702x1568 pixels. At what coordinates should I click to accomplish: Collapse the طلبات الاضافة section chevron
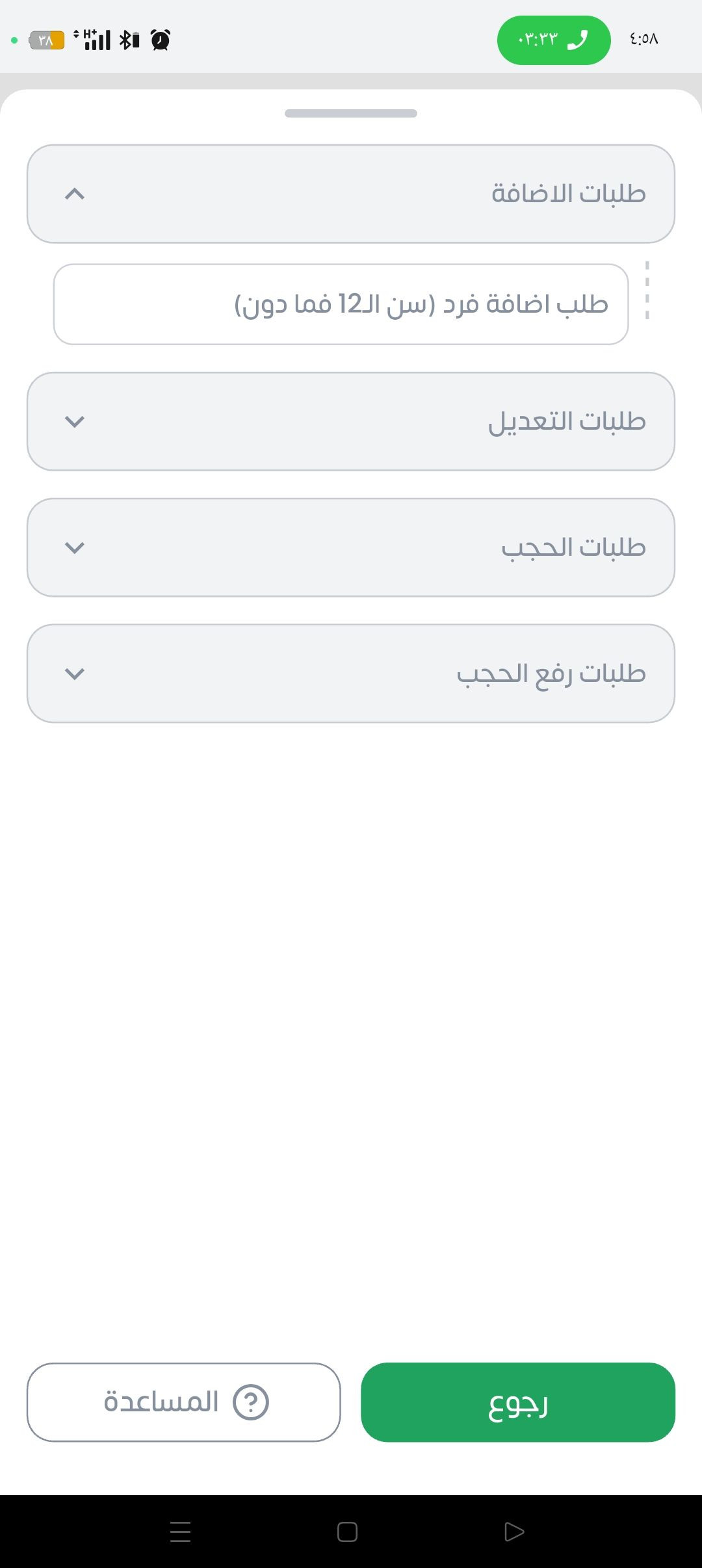[75, 194]
